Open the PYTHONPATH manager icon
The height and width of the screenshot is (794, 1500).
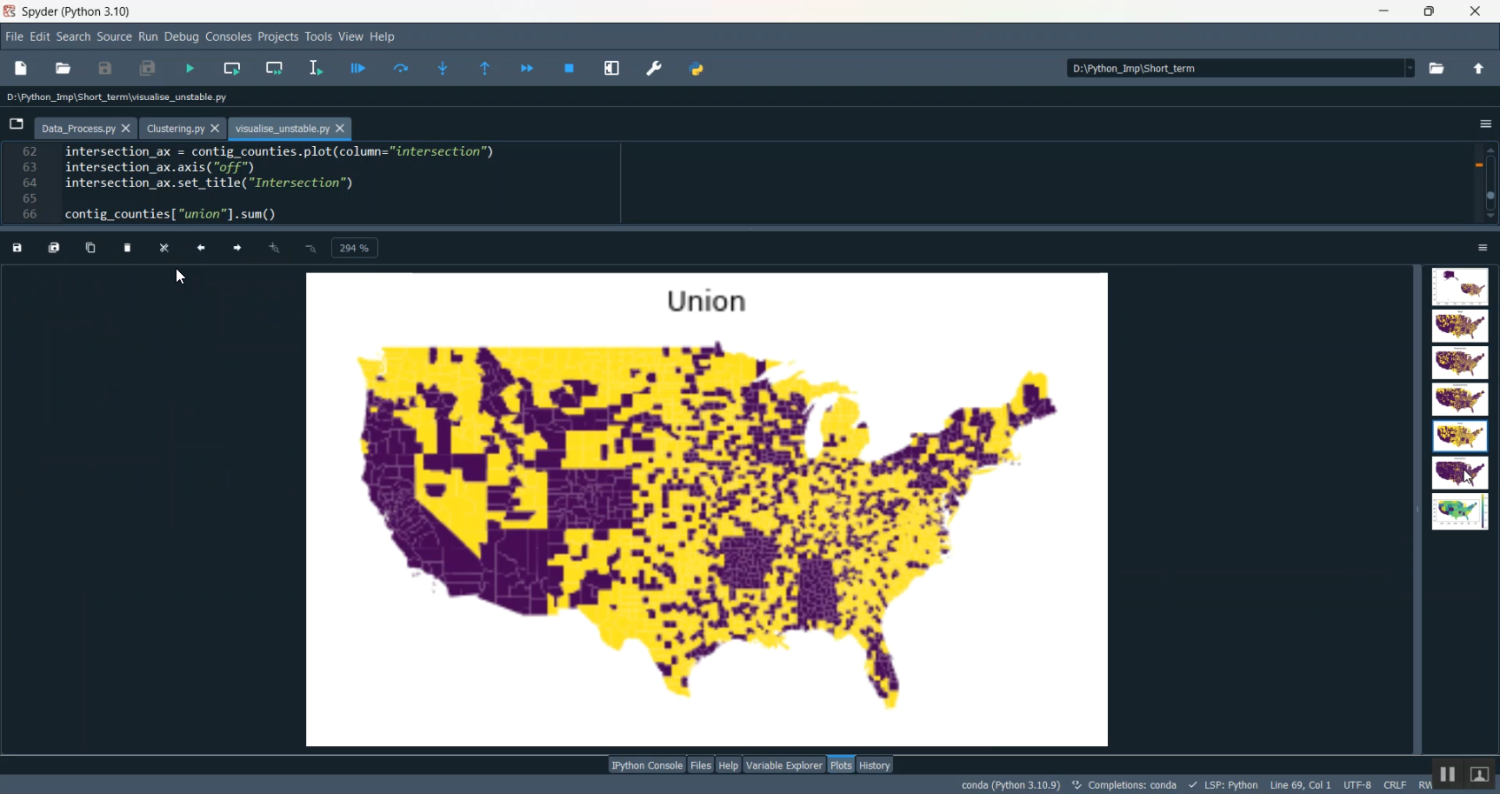click(697, 69)
